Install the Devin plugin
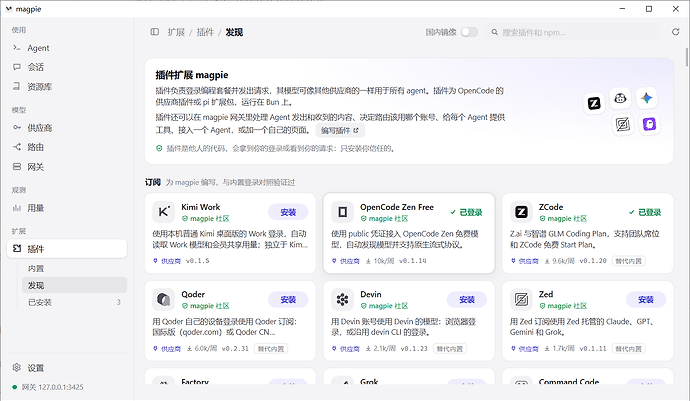 (x=467, y=299)
